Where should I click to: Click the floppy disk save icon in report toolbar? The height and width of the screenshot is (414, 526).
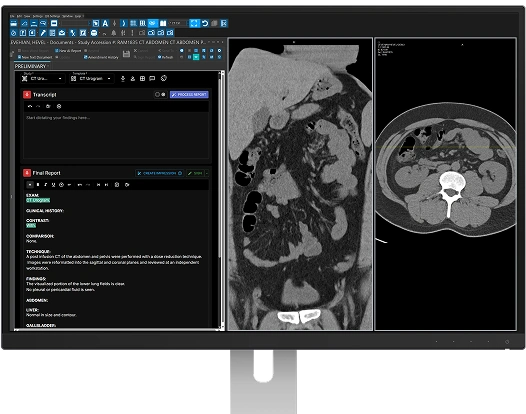[x=126, y=54]
